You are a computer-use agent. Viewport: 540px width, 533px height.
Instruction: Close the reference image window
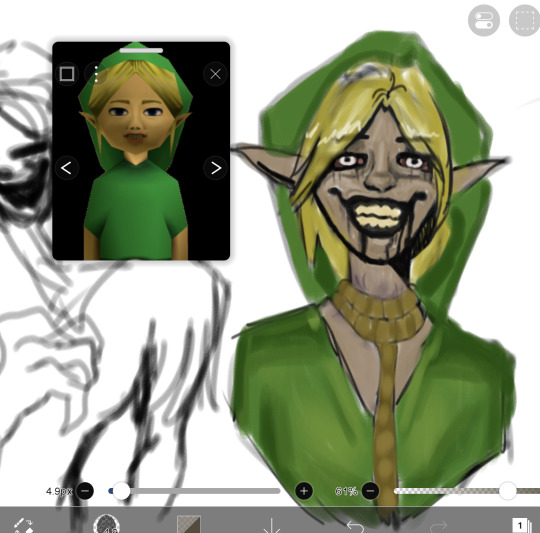215,74
